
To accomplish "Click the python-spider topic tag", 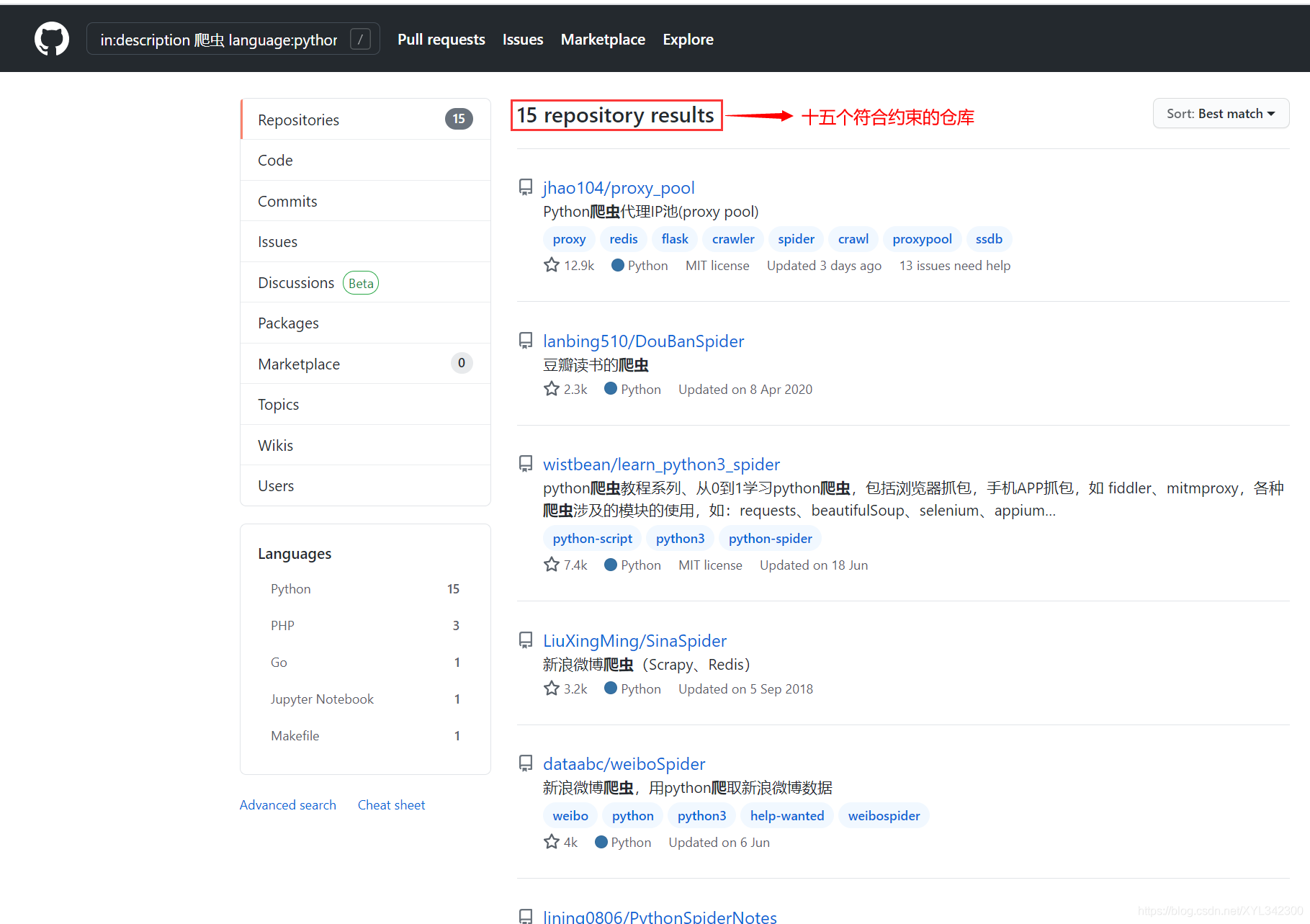I will coord(770,539).
